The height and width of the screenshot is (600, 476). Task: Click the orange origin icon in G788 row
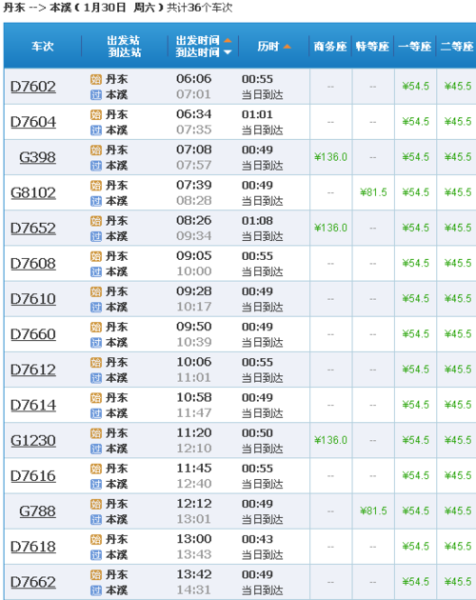(96, 504)
